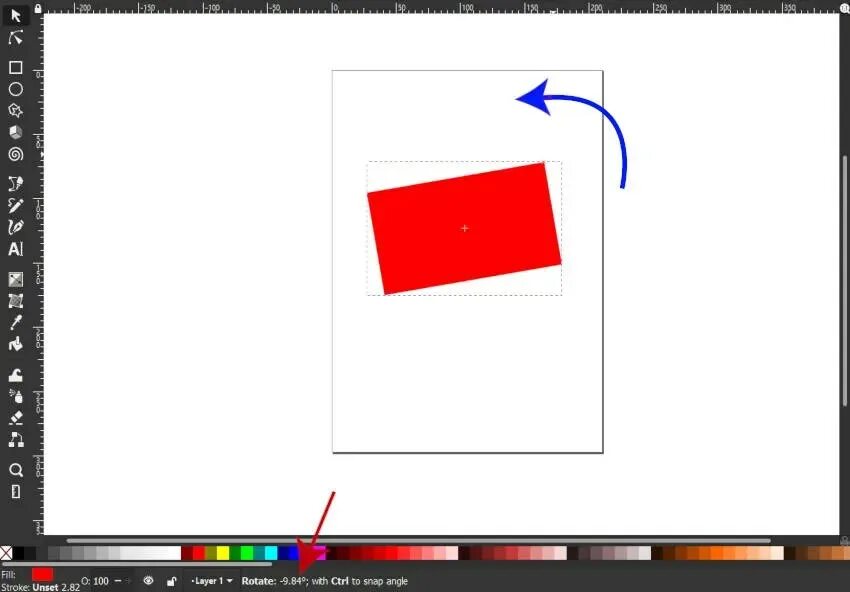The image size is (850, 592).
Task: Click the palette horizontal scrollbar
Action: click(x=137, y=564)
